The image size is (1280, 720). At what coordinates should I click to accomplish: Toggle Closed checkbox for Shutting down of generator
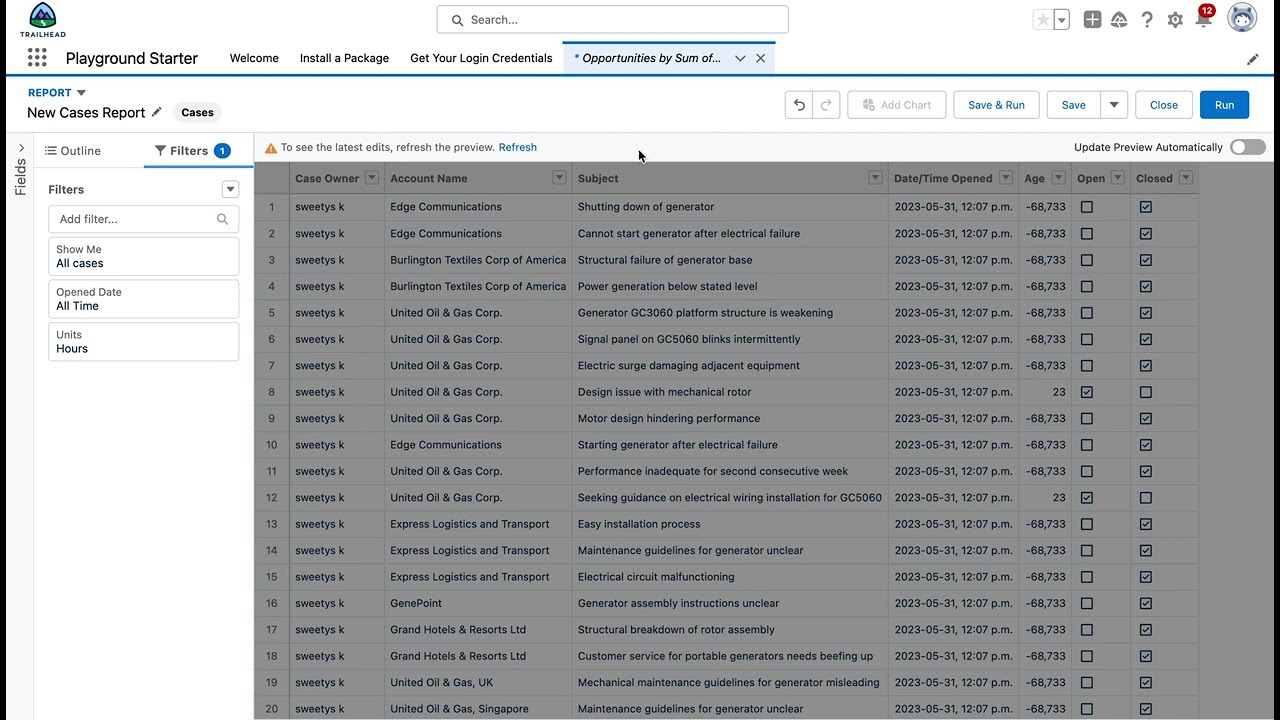[1146, 207]
